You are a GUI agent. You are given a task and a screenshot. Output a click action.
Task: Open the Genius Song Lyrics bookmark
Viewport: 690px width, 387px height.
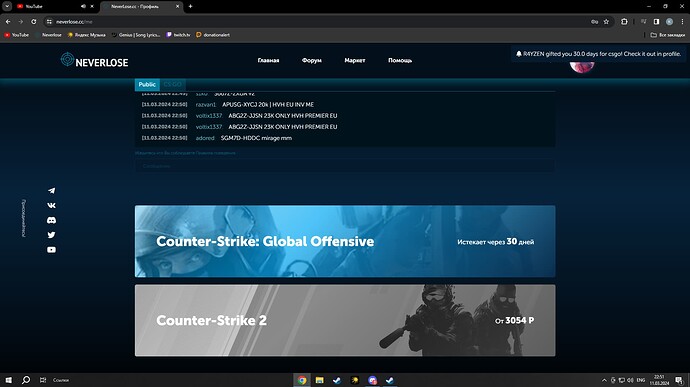tap(136, 35)
